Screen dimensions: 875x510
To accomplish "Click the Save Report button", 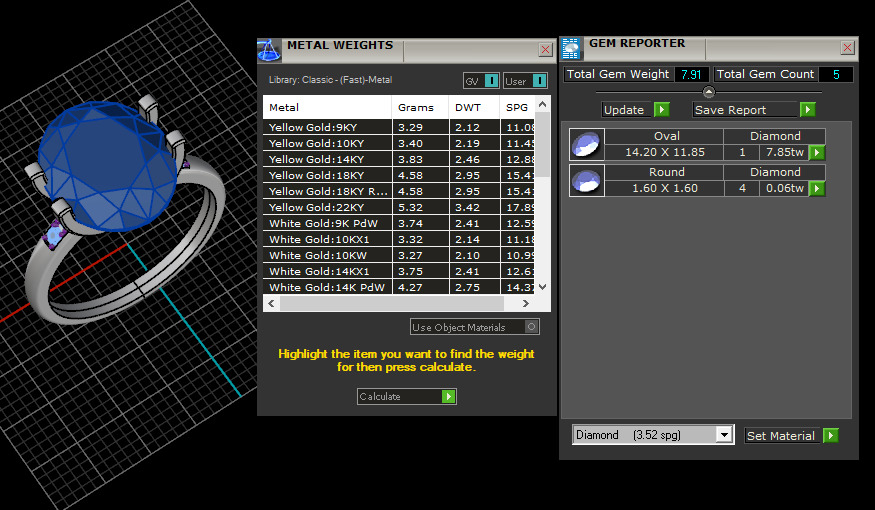I will (x=746, y=110).
